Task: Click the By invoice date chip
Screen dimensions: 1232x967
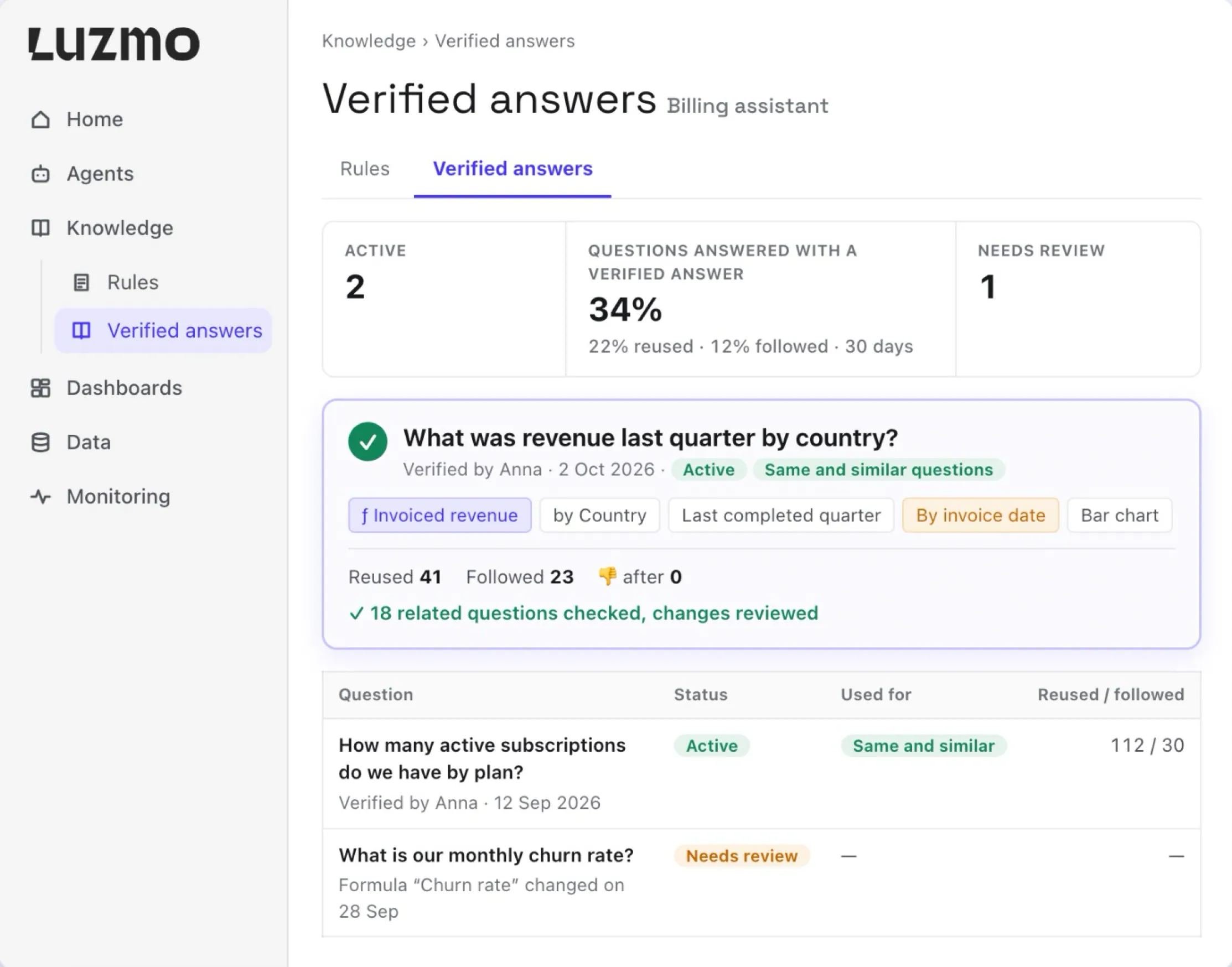Action: pos(981,515)
